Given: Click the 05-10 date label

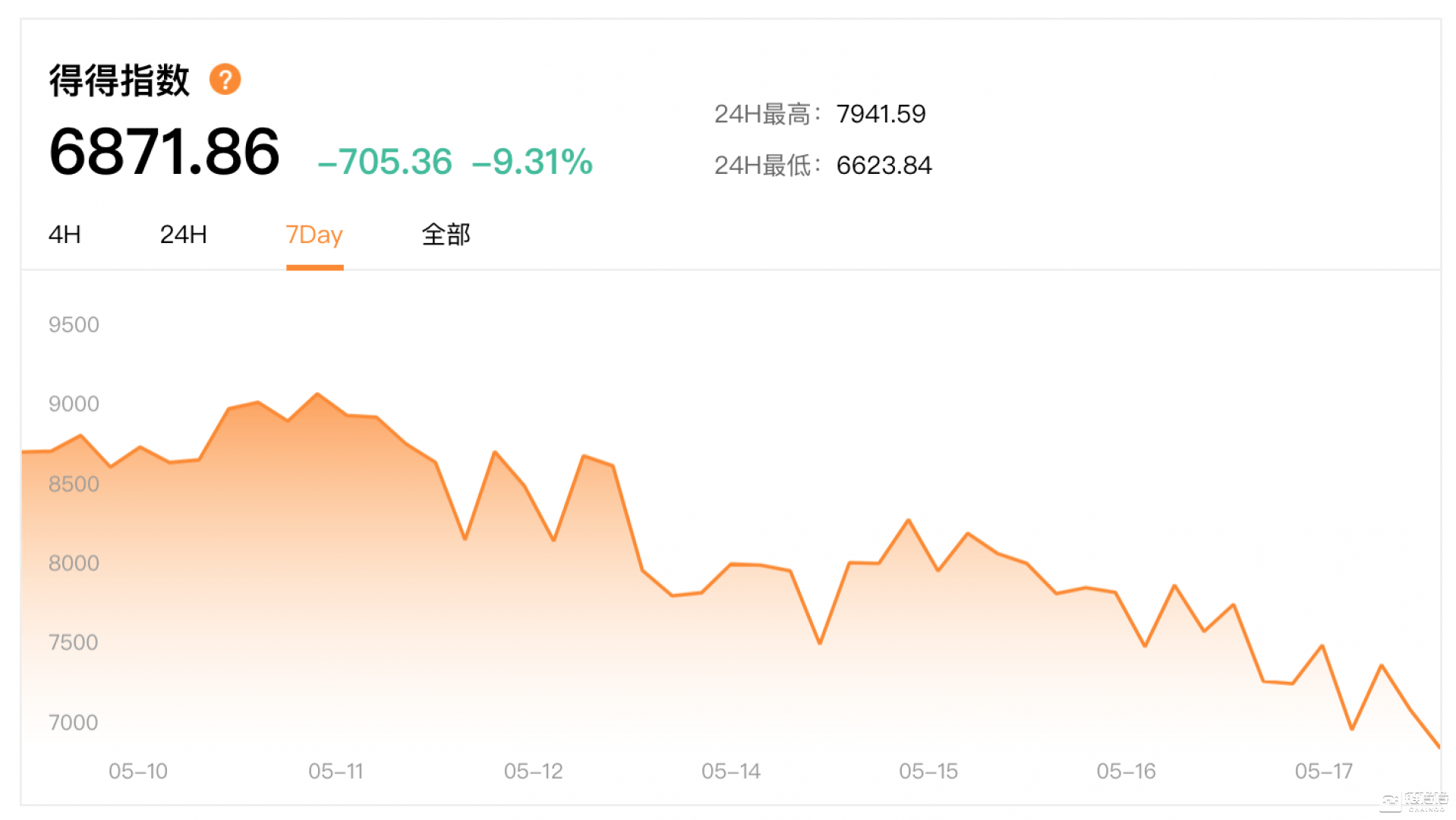Looking at the screenshot, I should (x=138, y=771).
